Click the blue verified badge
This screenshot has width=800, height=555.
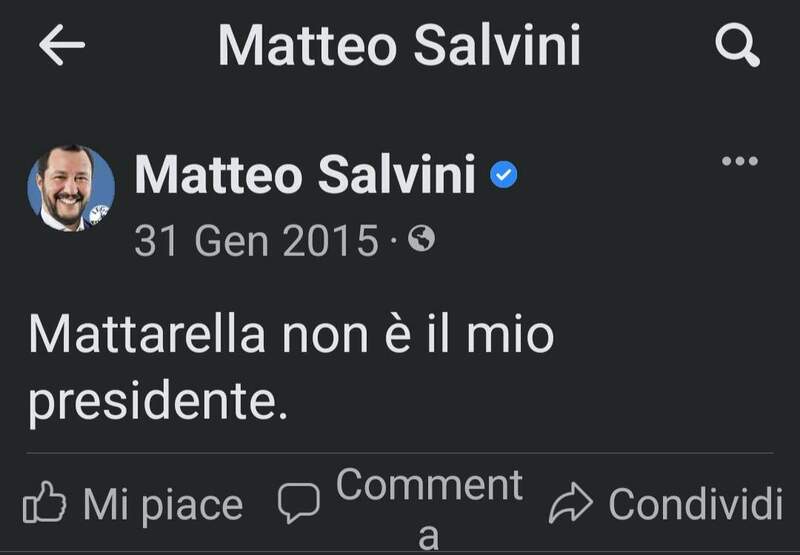tap(503, 178)
